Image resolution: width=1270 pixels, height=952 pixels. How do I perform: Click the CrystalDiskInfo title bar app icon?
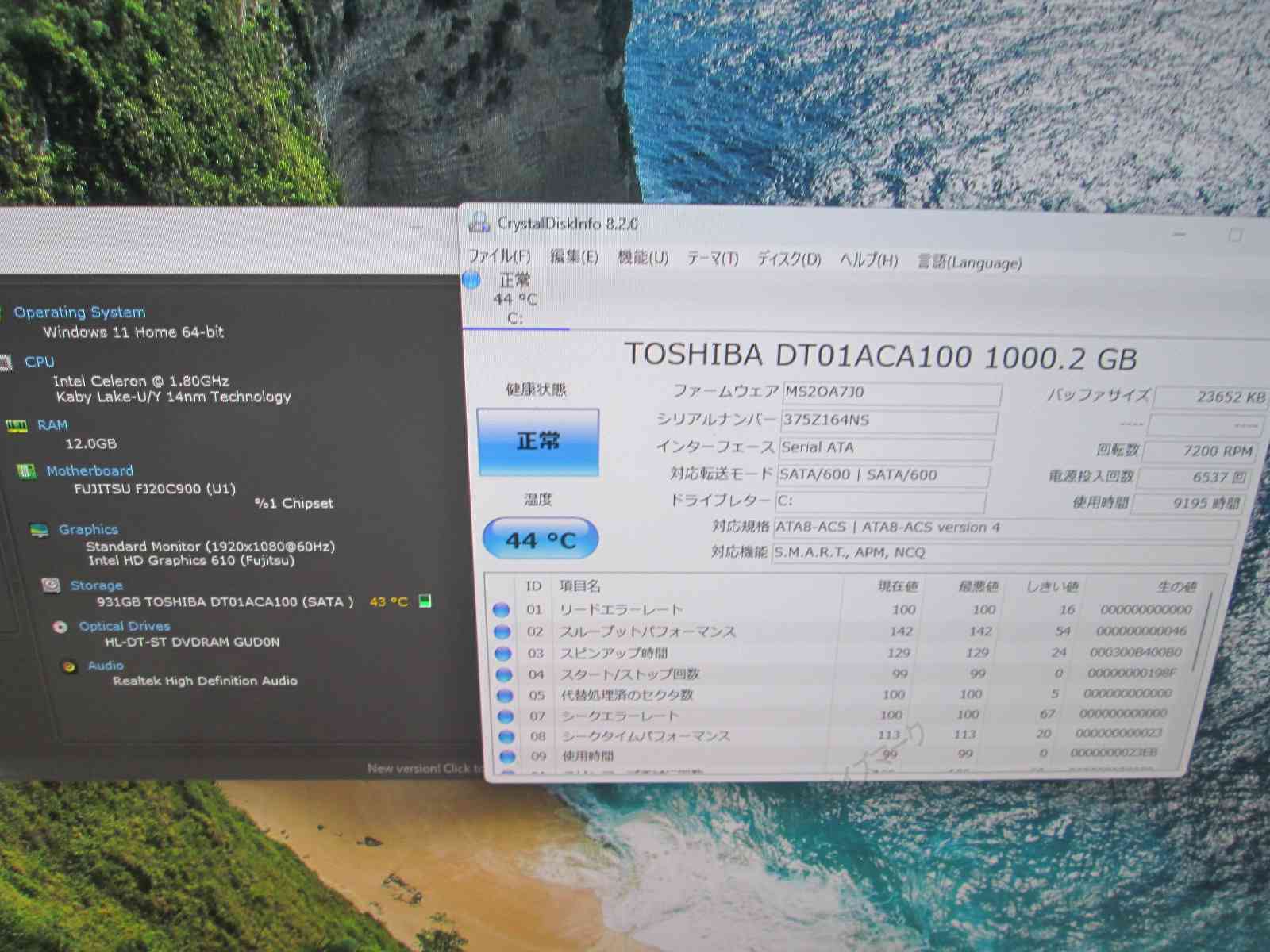point(479,223)
